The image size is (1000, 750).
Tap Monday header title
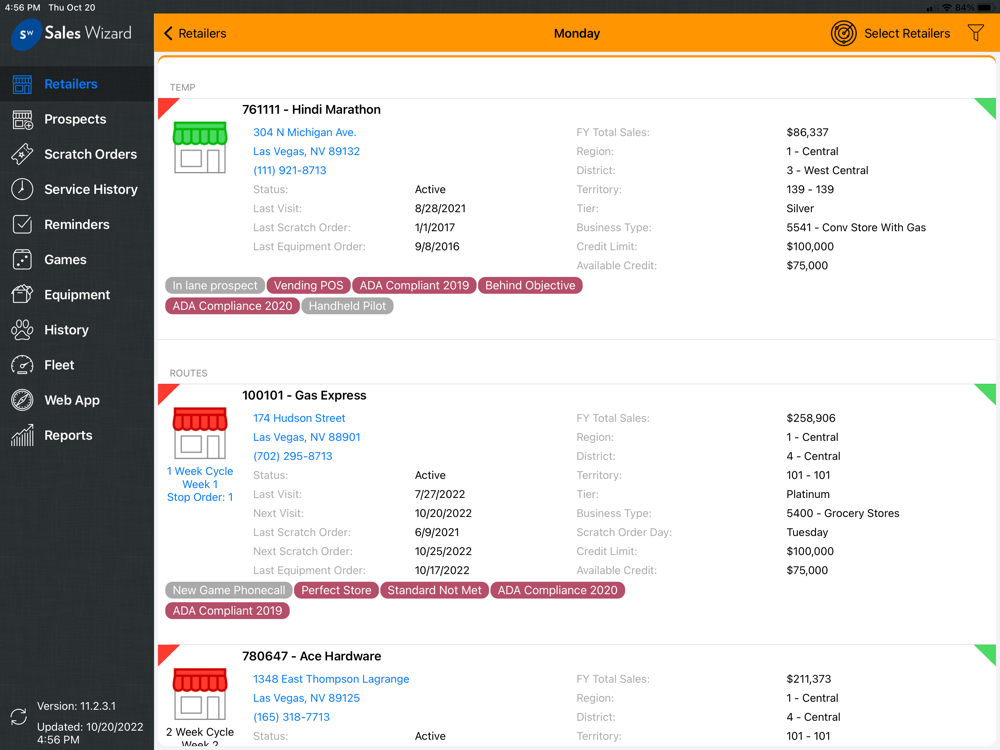pos(577,33)
